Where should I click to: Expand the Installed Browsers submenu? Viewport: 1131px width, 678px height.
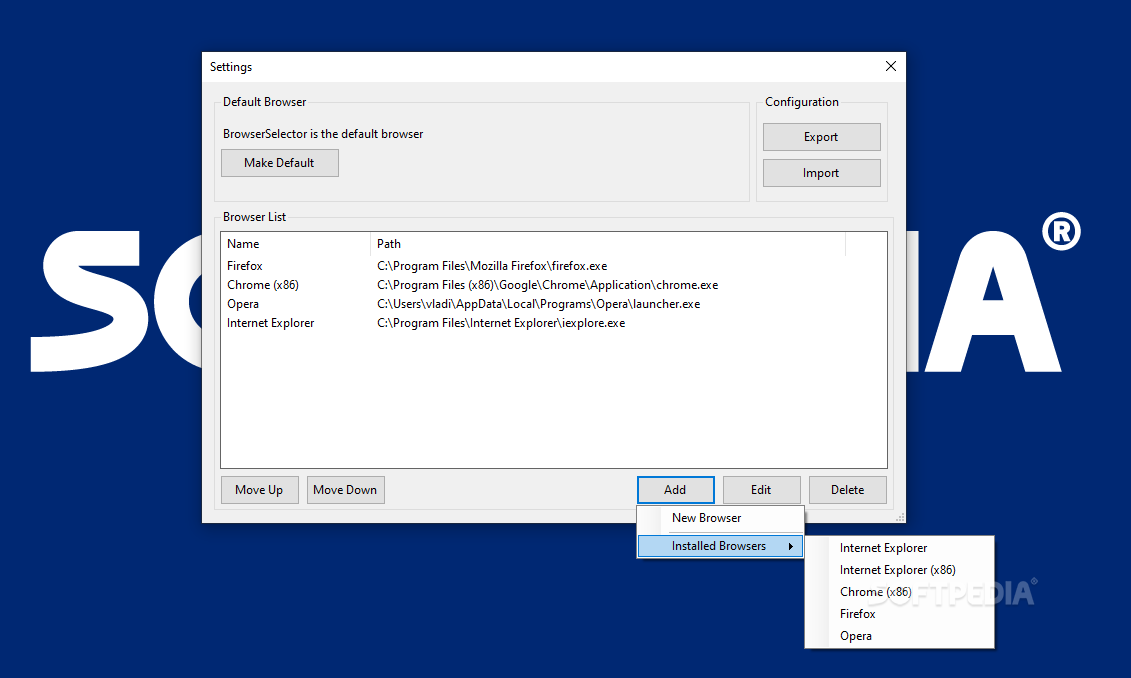[721, 546]
